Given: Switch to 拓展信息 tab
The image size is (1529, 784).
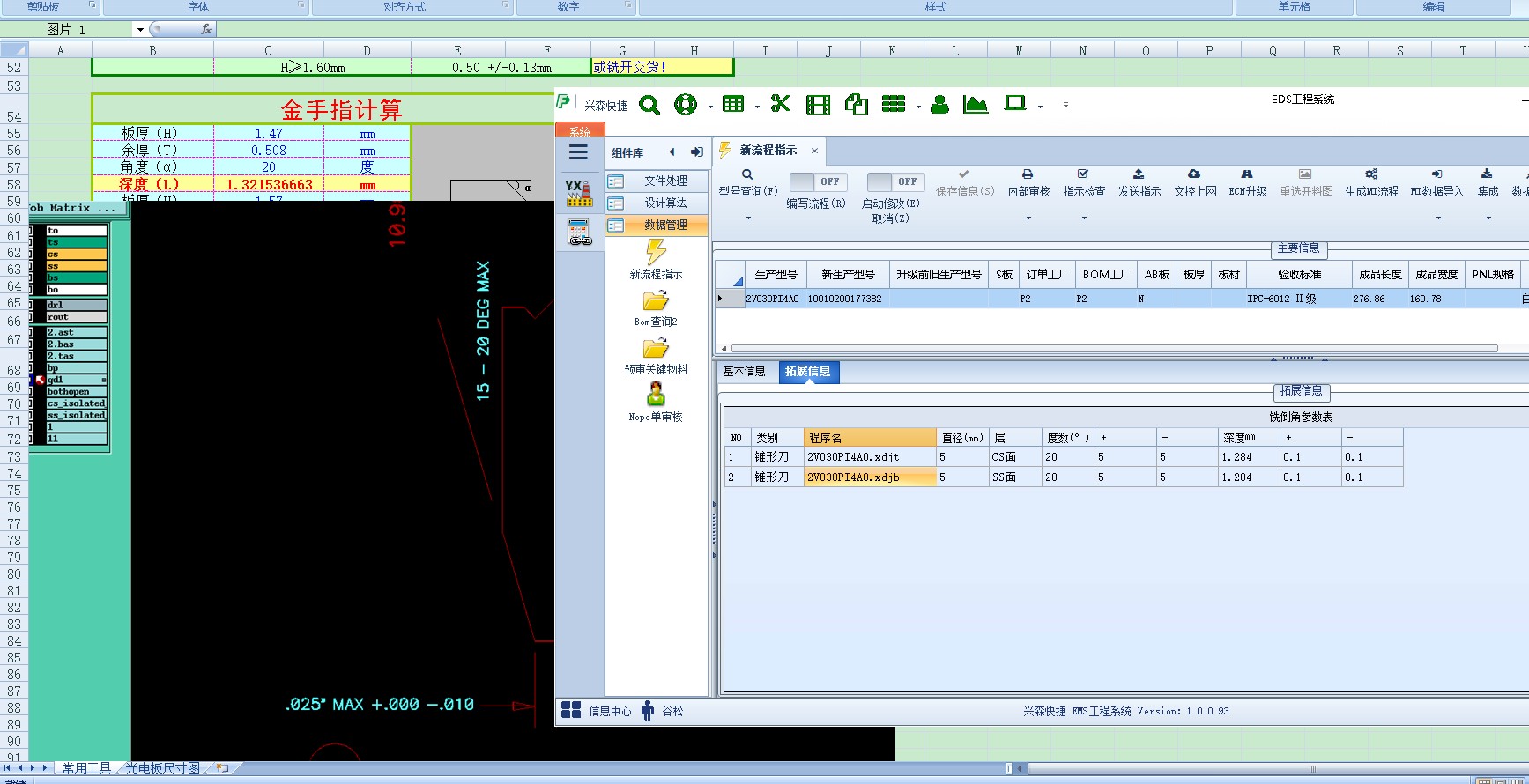Looking at the screenshot, I should 807,372.
